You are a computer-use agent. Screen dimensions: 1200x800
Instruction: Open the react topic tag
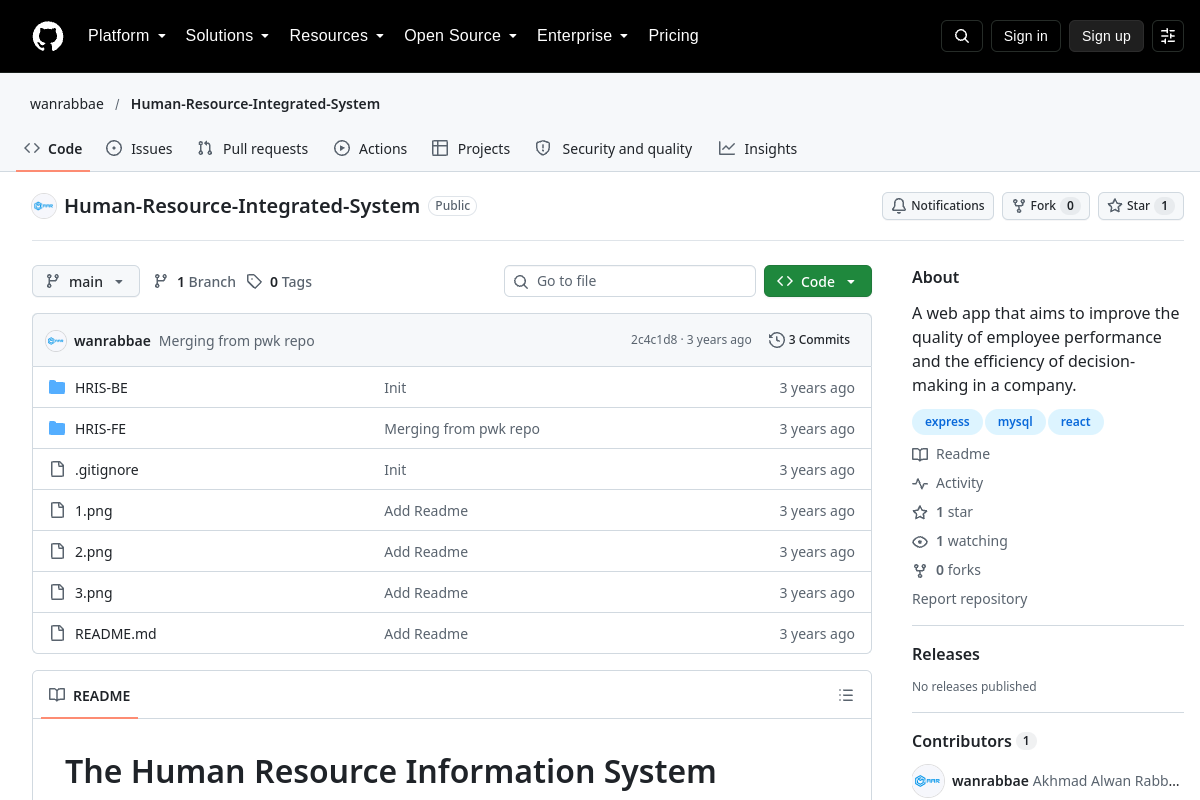tap(1076, 422)
